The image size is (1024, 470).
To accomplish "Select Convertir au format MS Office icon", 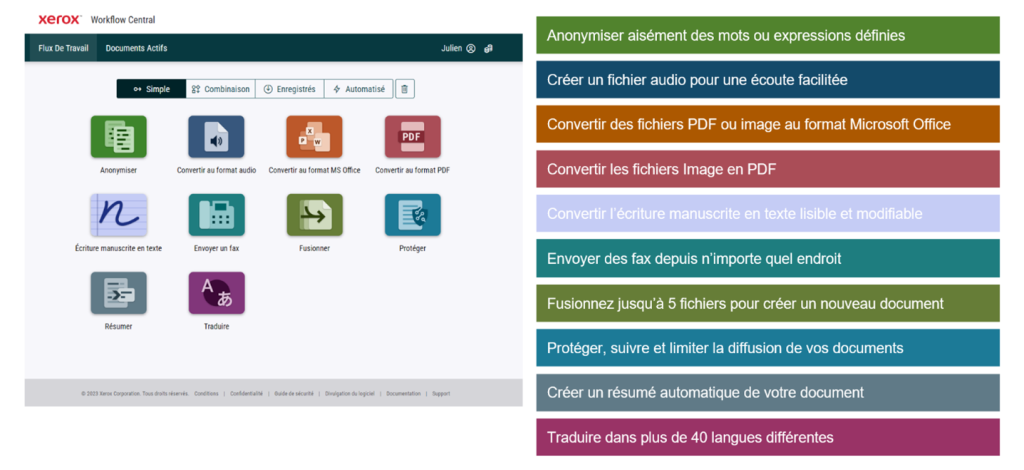I will coord(314,137).
